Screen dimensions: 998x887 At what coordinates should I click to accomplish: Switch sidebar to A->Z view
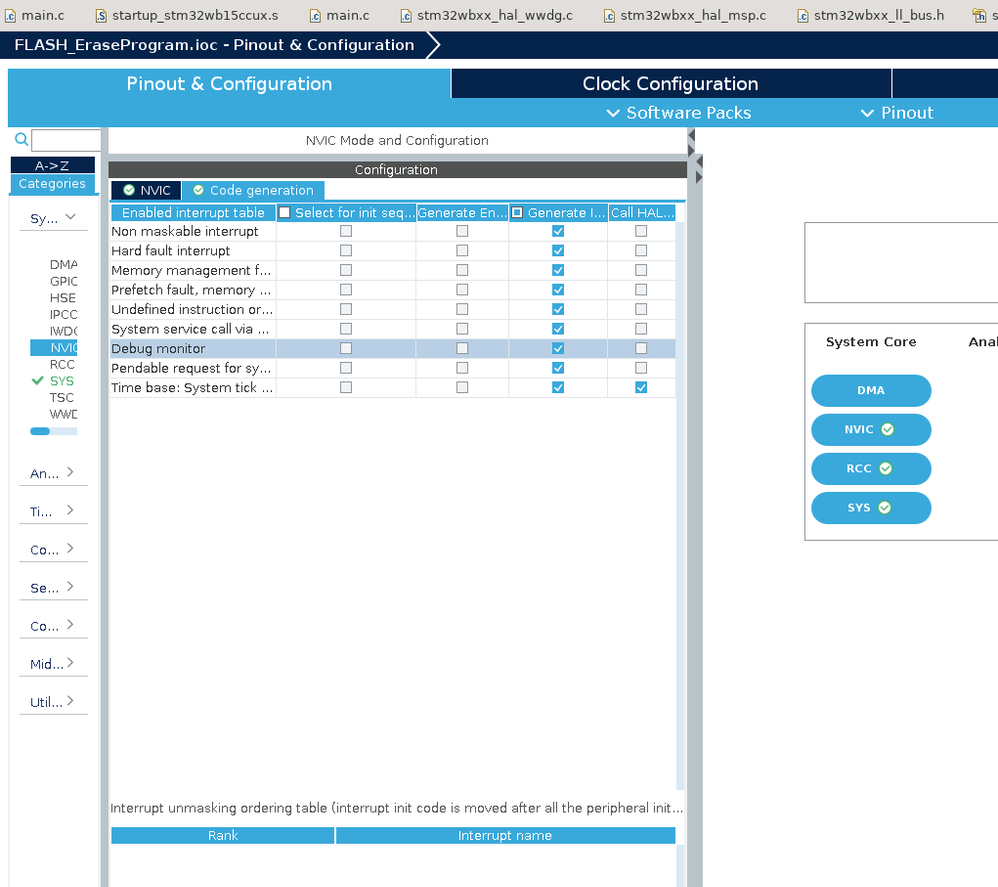click(53, 165)
